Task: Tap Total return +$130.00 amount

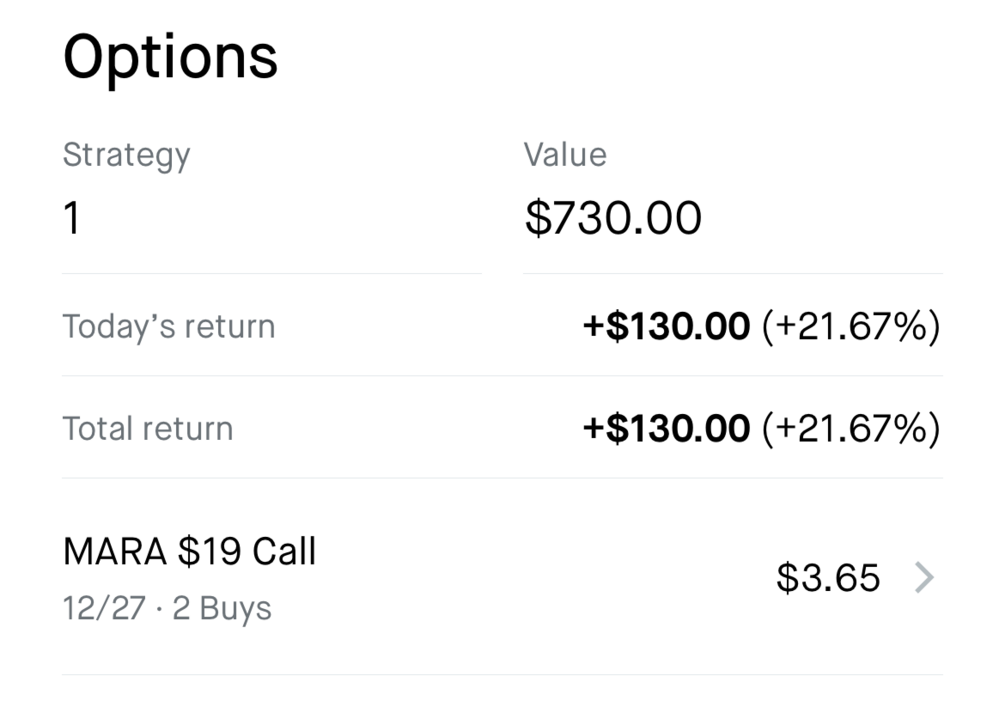Action: pyautogui.click(x=666, y=429)
